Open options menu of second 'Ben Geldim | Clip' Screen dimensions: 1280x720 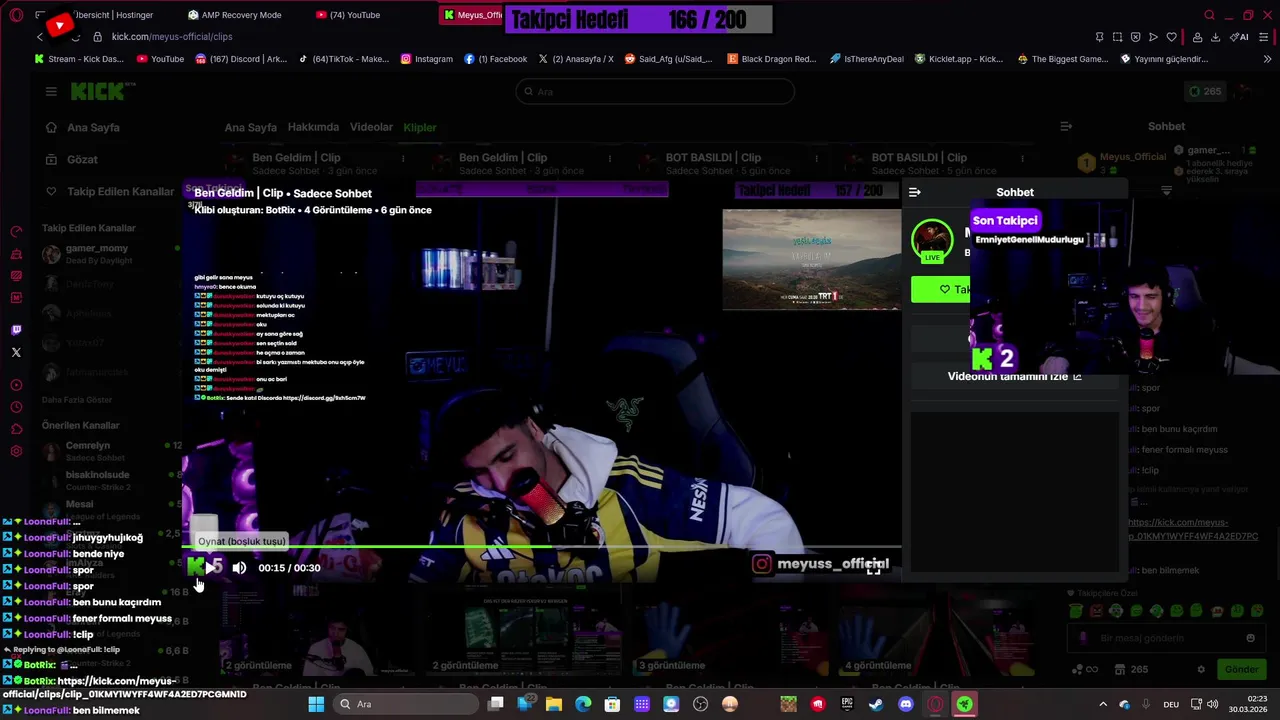tap(610, 158)
